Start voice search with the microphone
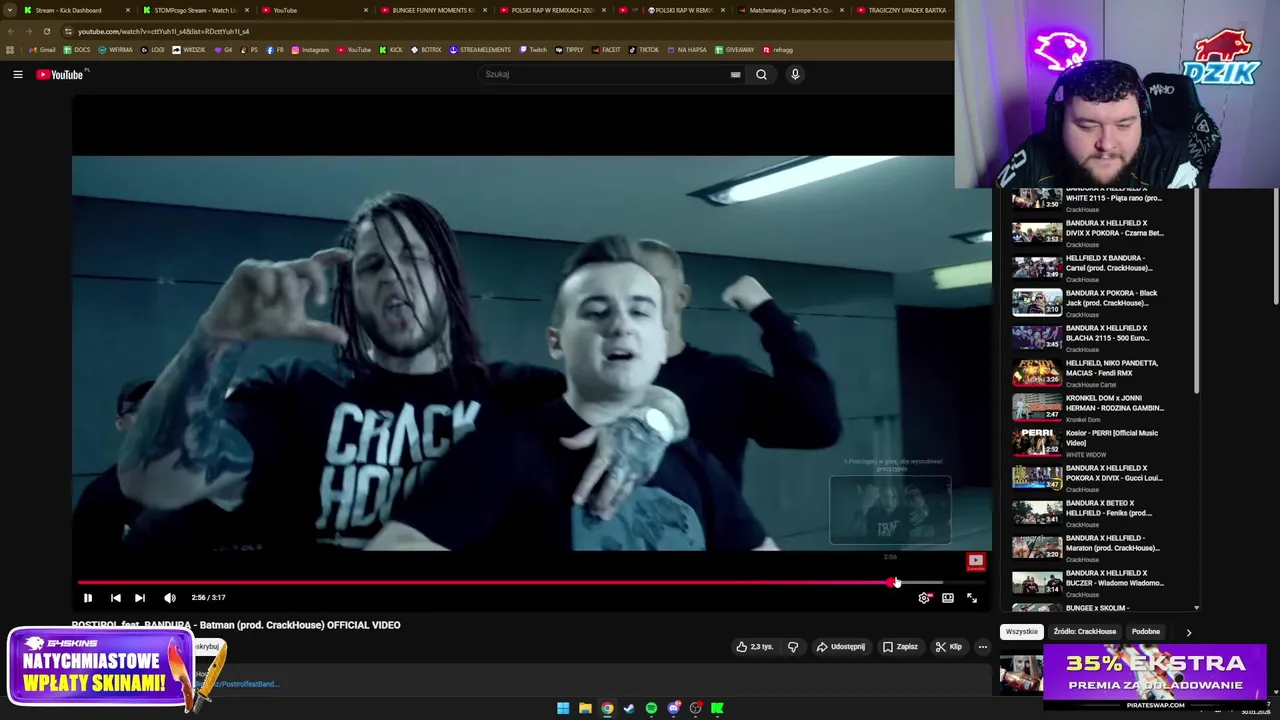The height and width of the screenshot is (720, 1280). tap(795, 74)
